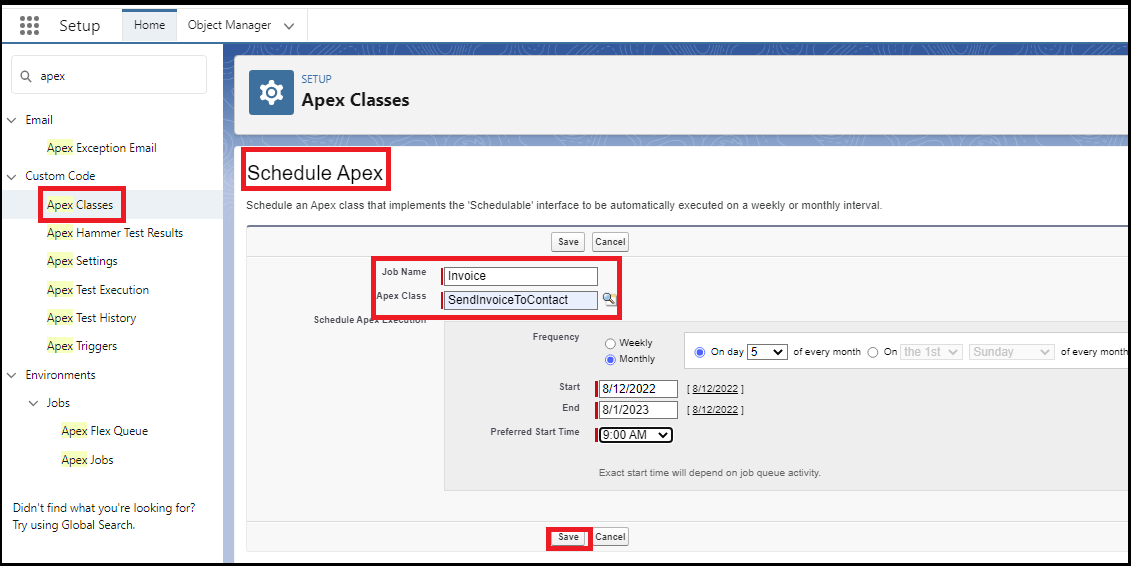Open Apex Triggers page
This screenshot has height=566, width=1131.
82,346
